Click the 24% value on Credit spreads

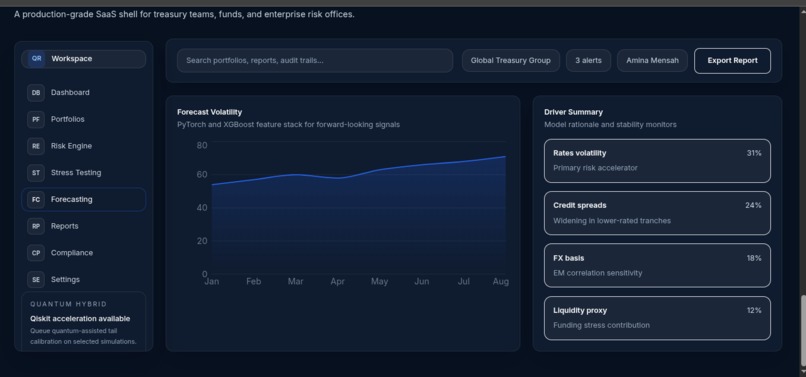coord(754,205)
